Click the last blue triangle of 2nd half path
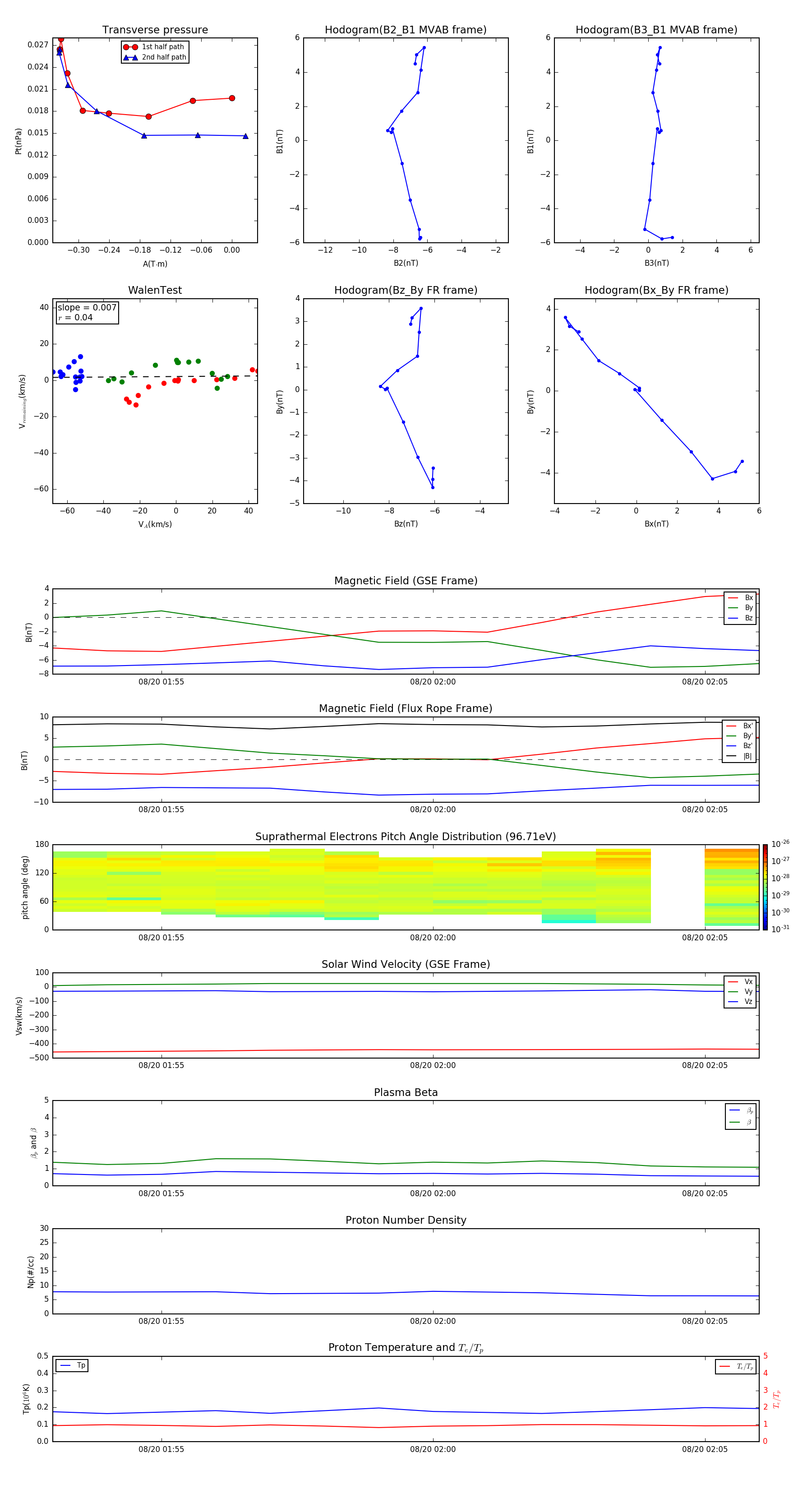812x1489 pixels. pyautogui.click(x=245, y=136)
